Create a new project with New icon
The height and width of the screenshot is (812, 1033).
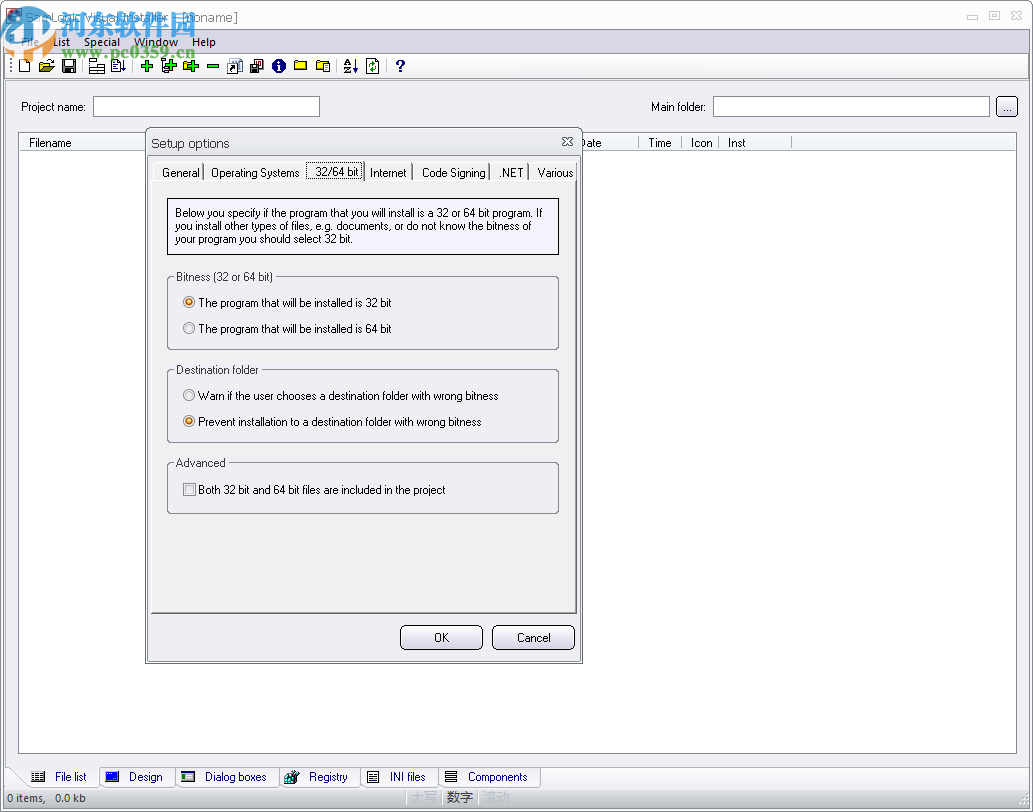pos(24,66)
